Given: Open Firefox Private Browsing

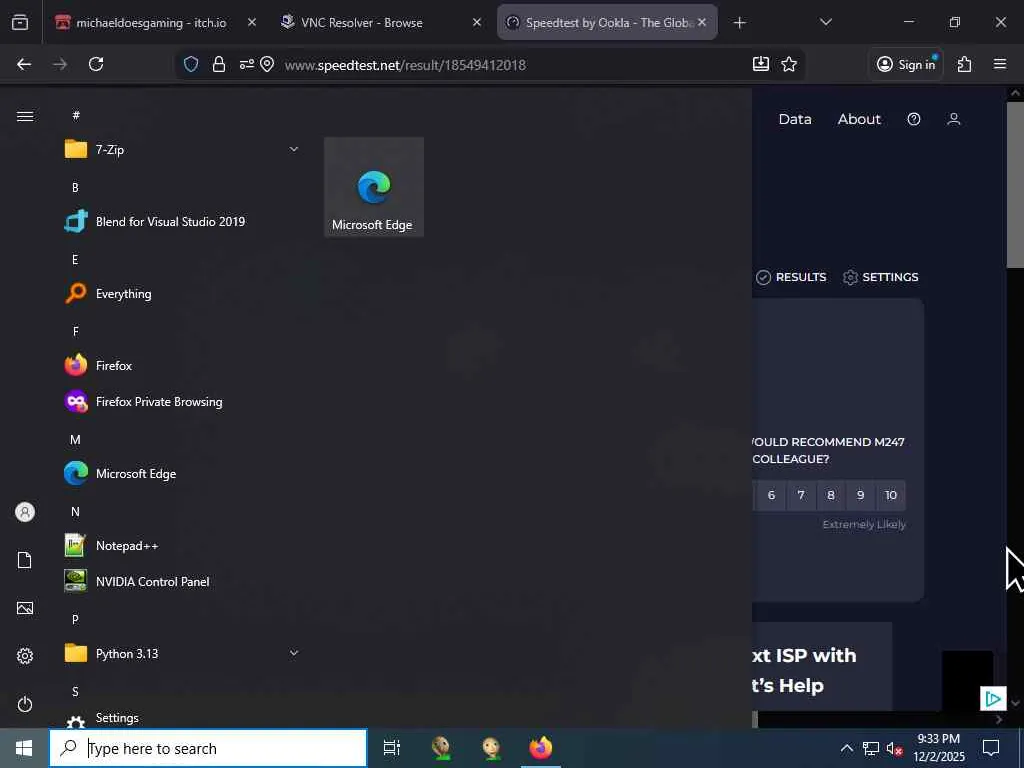Looking at the screenshot, I should pos(182,402).
